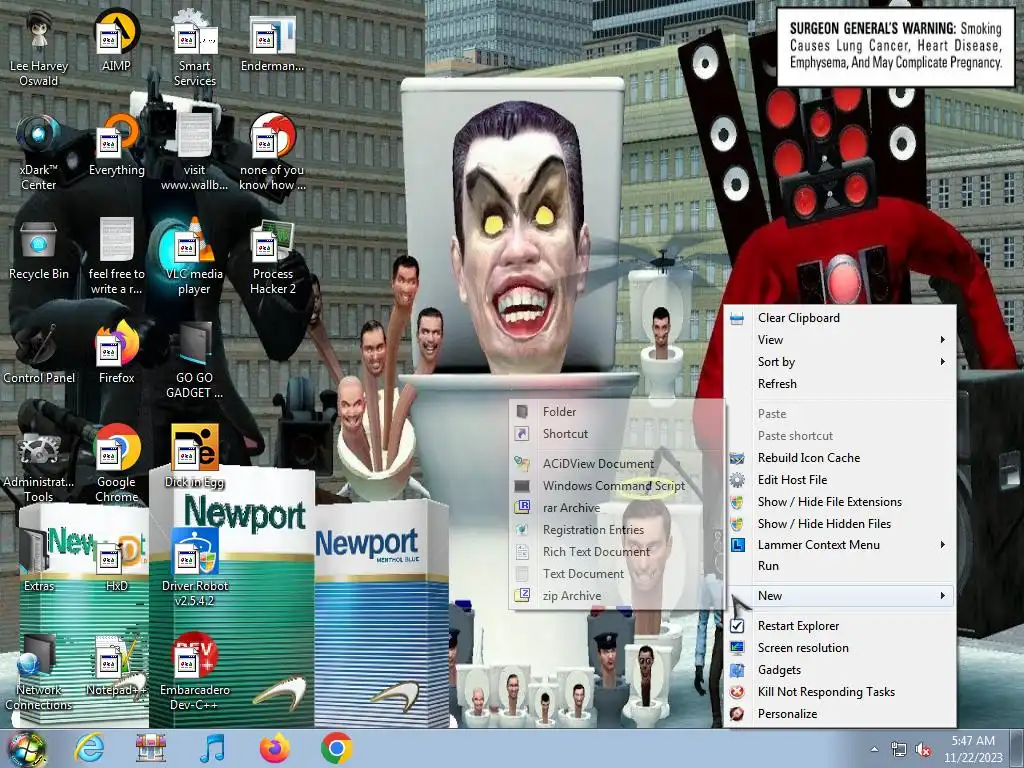
Task: Click the muted volume tray icon
Action: tap(923, 750)
